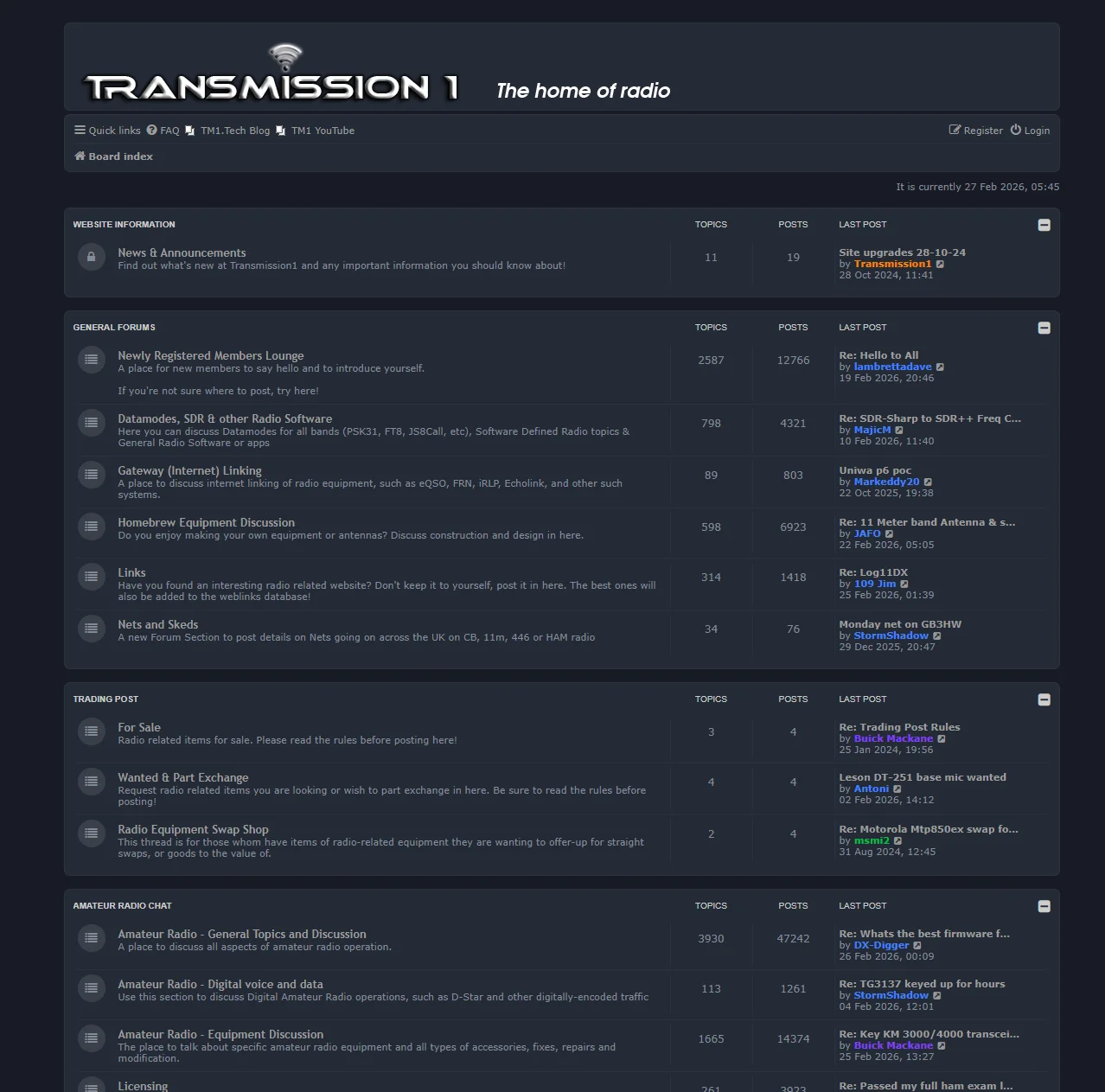The height and width of the screenshot is (1092, 1105).
Task: Open the Quick links dropdown
Action: pyautogui.click(x=105, y=130)
